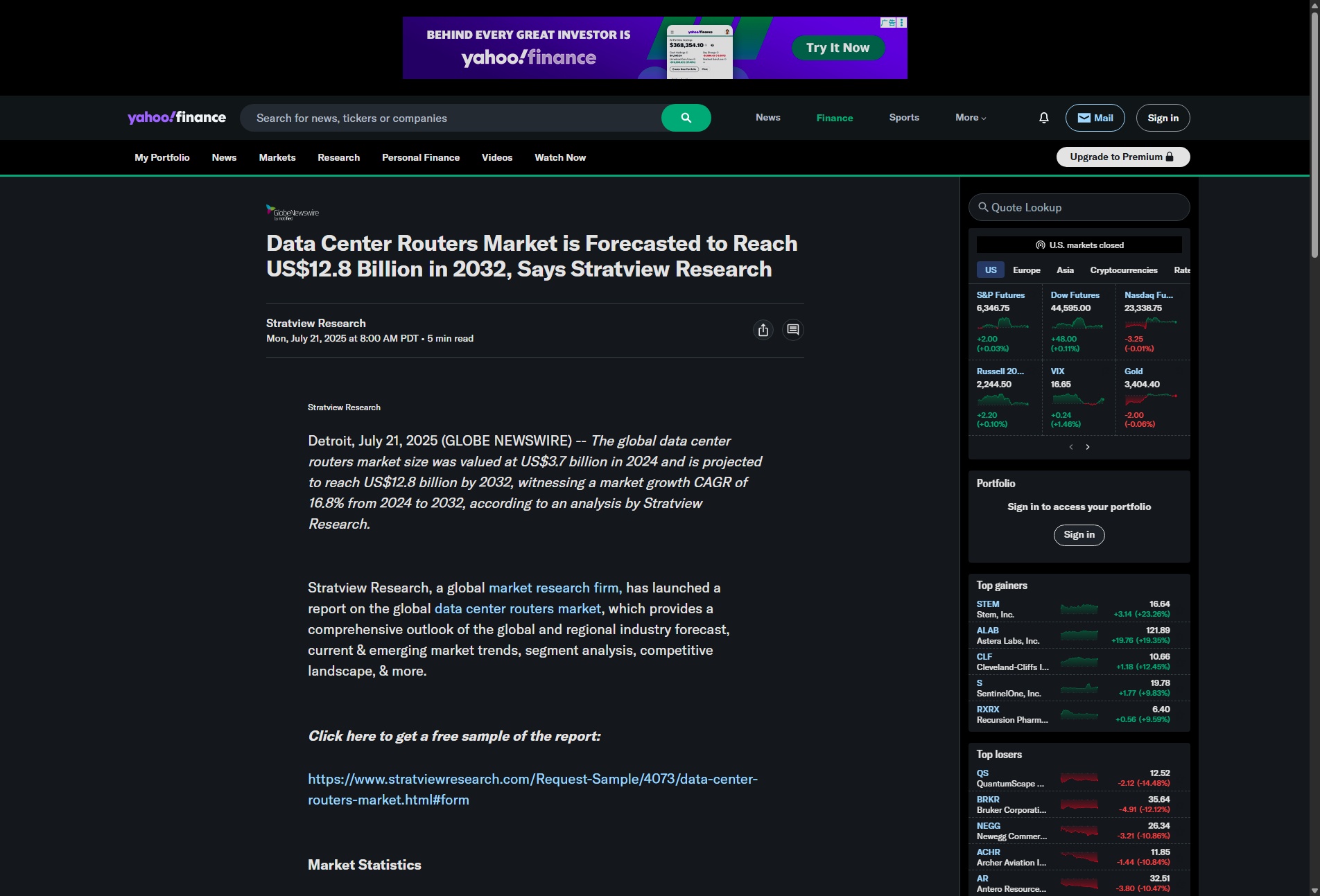Open the market research firm link
The image size is (1320, 896).
point(555,588)
